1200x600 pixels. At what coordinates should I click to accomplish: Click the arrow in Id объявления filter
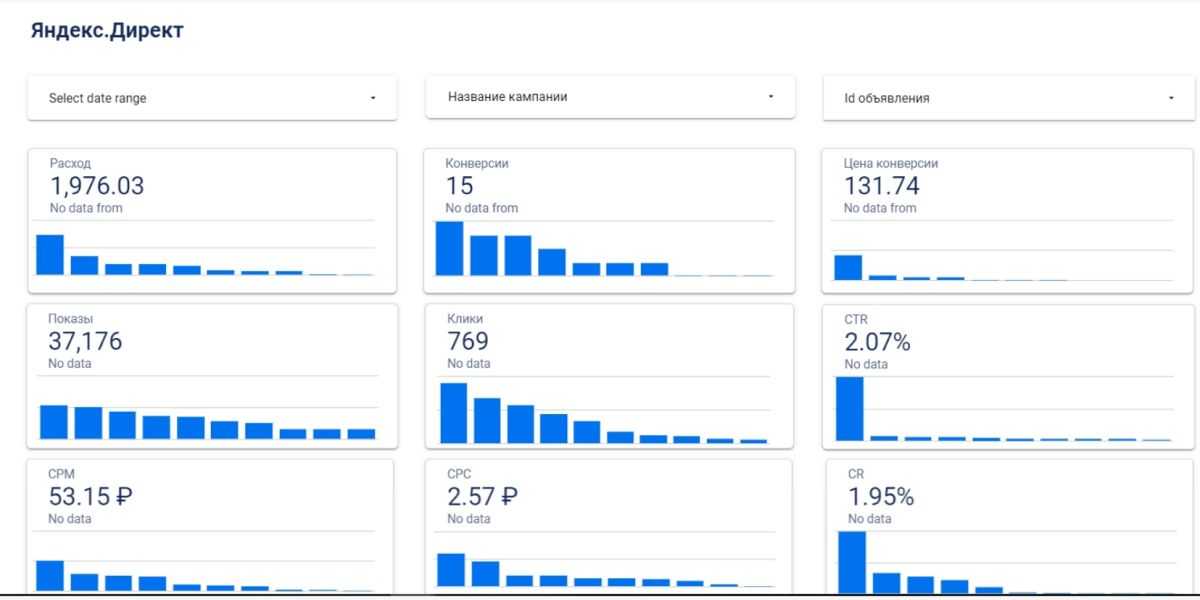1170,98
